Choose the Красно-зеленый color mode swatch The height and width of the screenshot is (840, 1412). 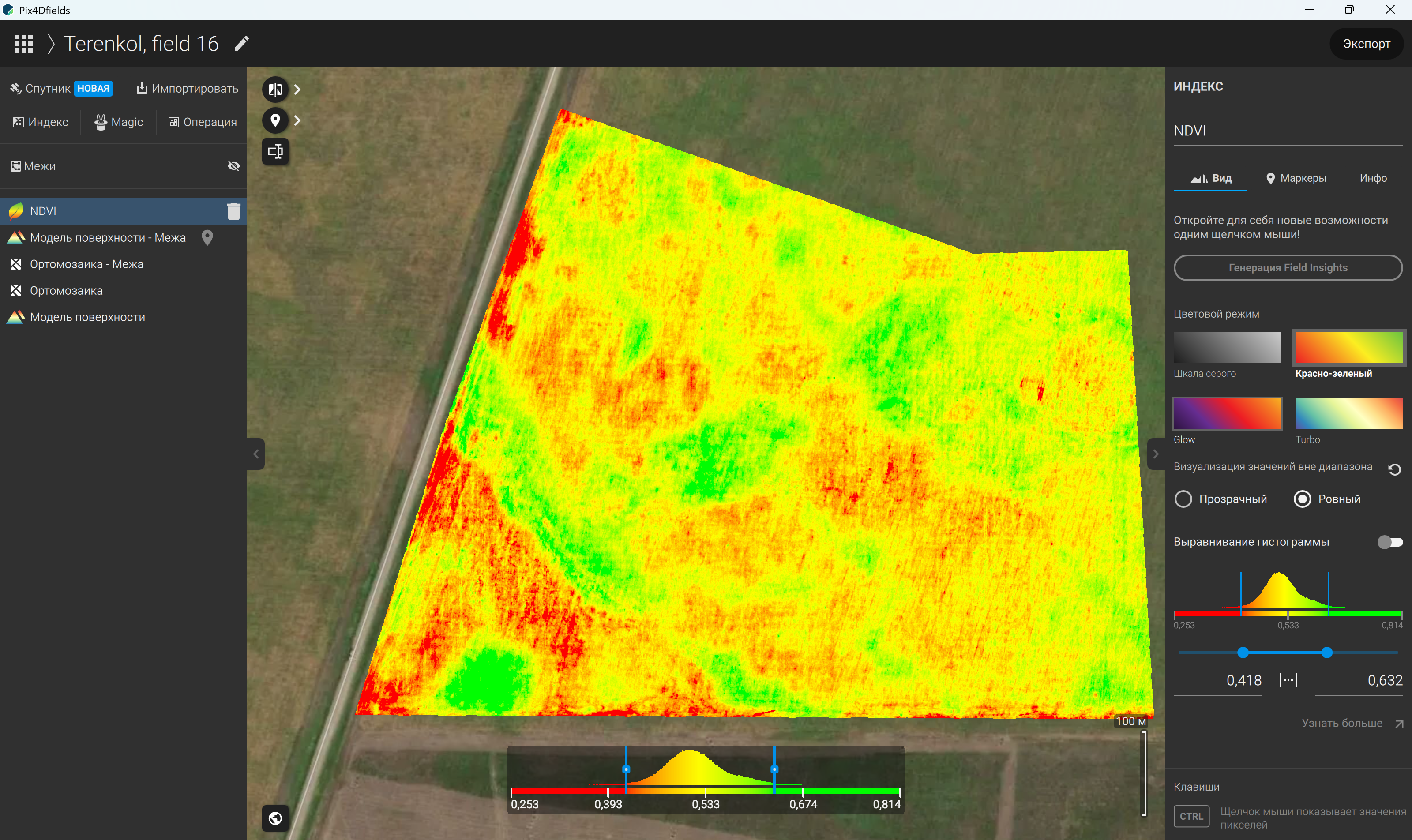click(1349, 348)
